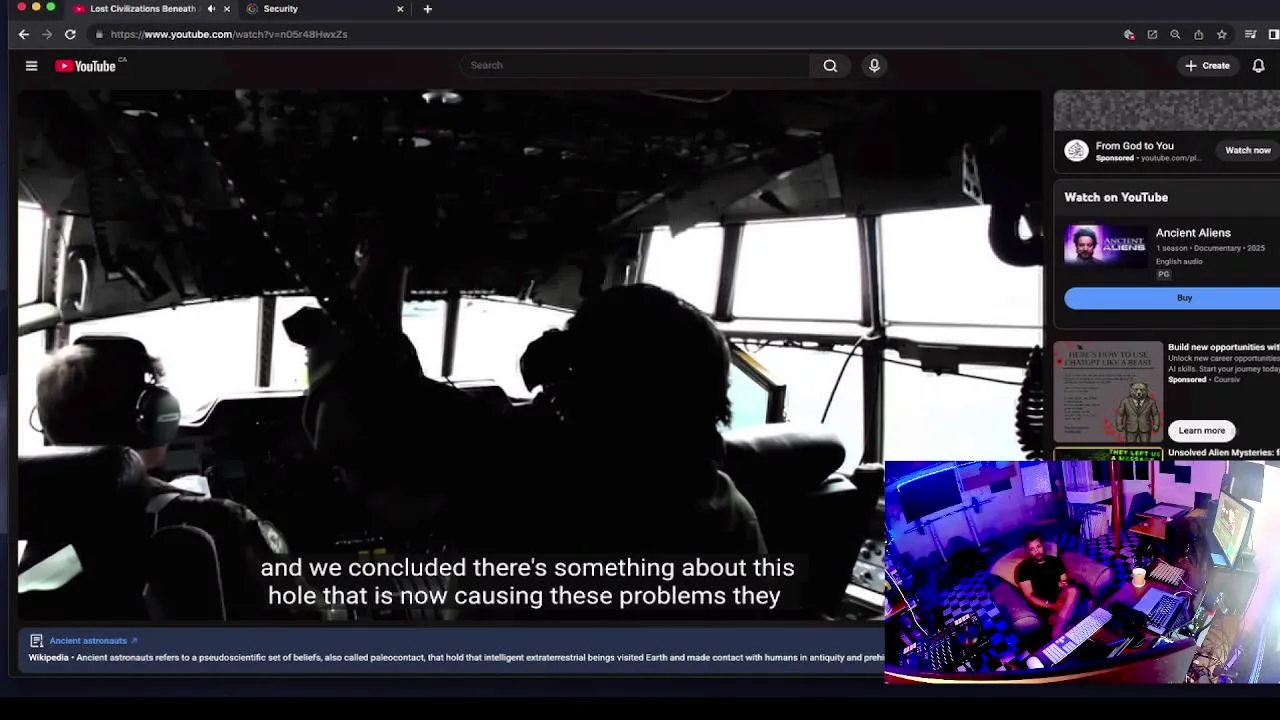Click the open-in-app external link icon
This screenshot has width=1280, height=720.
(x=1152, y=34)
